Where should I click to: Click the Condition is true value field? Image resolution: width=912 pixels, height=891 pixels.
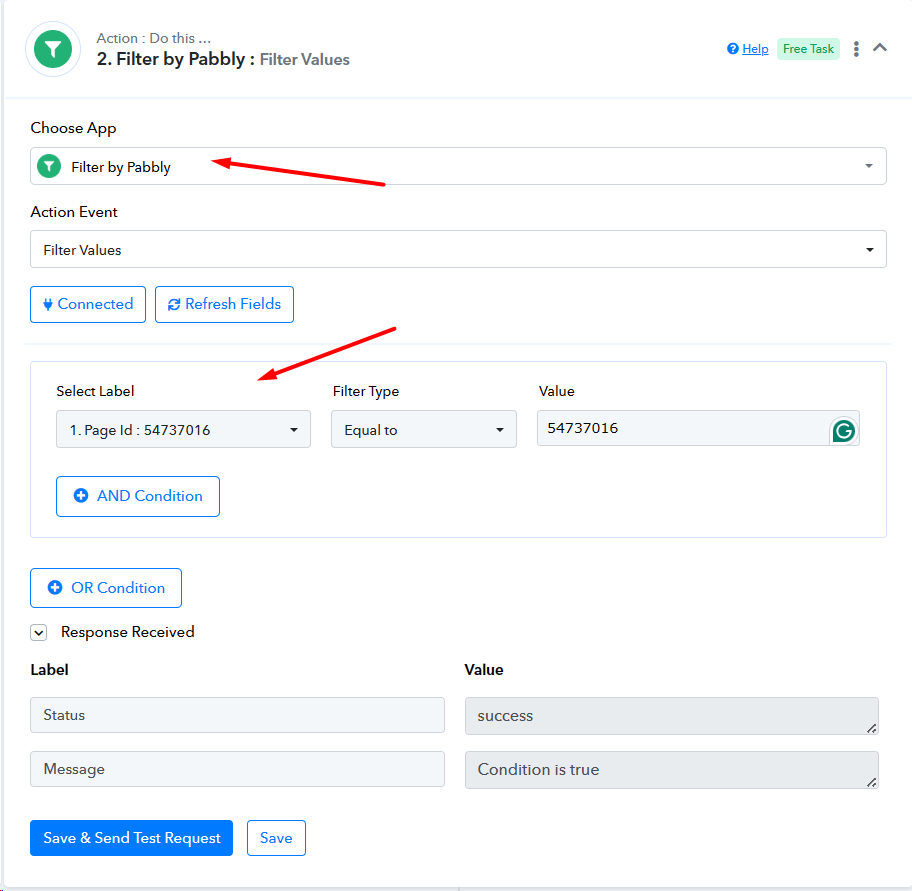pos(672,770)
